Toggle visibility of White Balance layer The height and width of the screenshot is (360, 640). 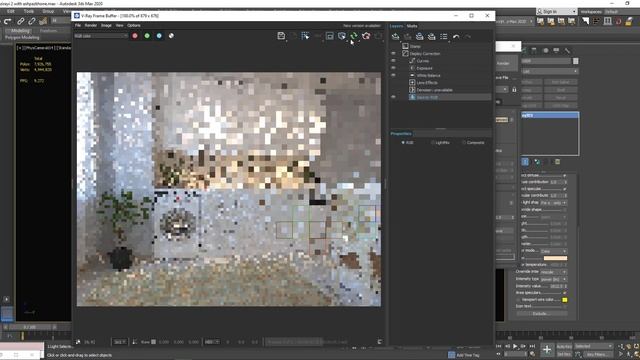[x=393, y=76]
